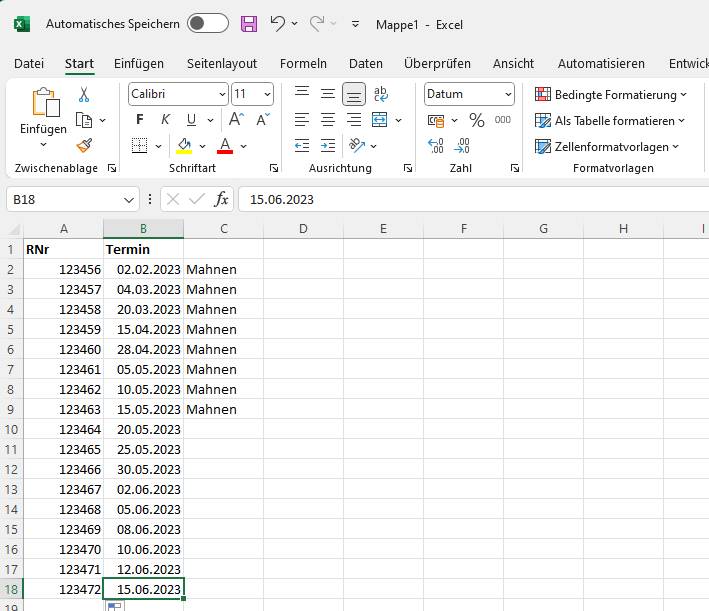Click the Cut scissors icon

pyautogui.click(x=84, y=94)
